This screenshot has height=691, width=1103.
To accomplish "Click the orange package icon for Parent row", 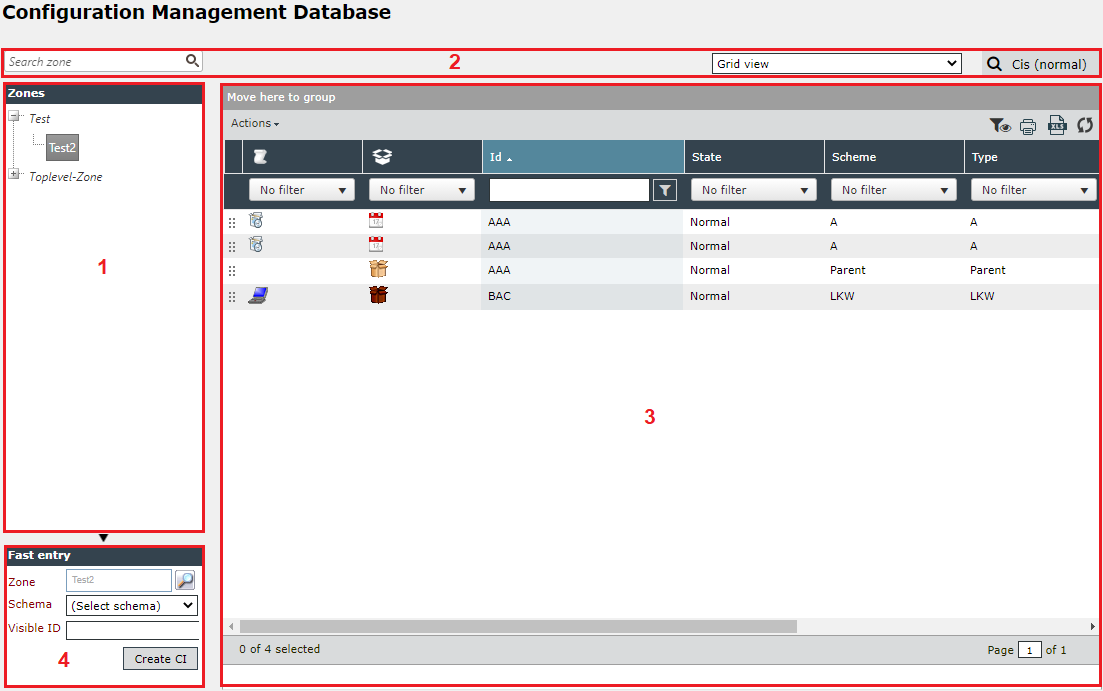I will click(x=378, y=269).
